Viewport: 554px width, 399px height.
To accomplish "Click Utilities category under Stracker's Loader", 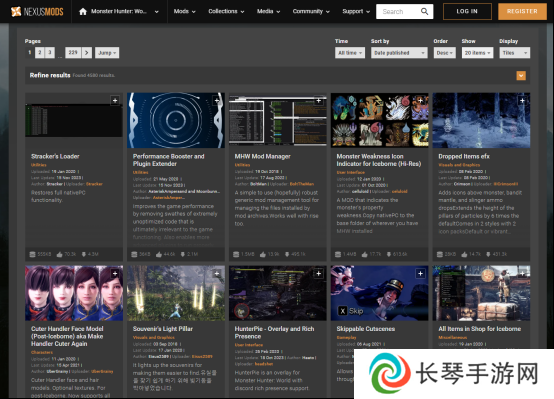I will pyautogui.click(x=39, y=165).
